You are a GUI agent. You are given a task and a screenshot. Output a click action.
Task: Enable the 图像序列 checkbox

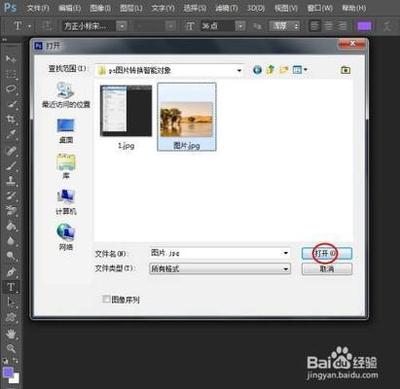tap(106, 299)
